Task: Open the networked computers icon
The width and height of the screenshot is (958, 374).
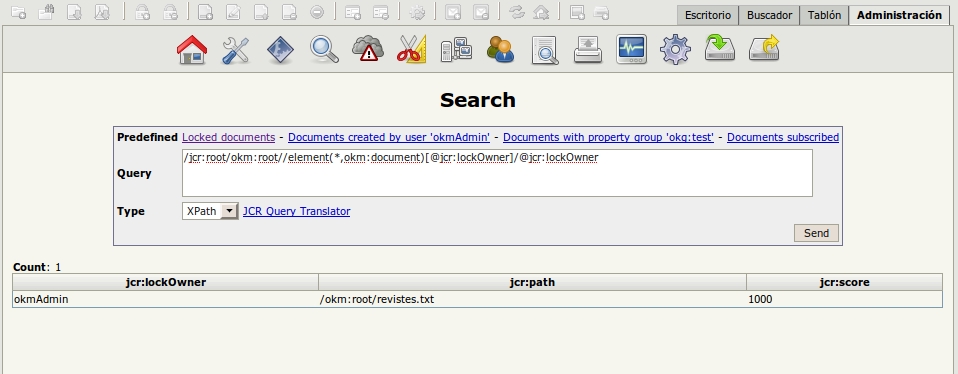Action: (x=456, y=50)
